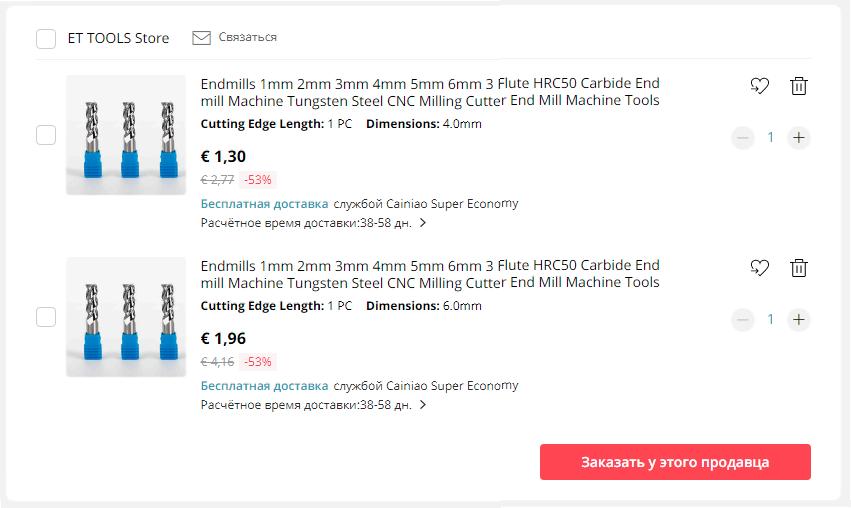The width and height of the screenshot is (851, 508).
Task: Open the ET TOOLS Store page
Action: coord(118,38)
